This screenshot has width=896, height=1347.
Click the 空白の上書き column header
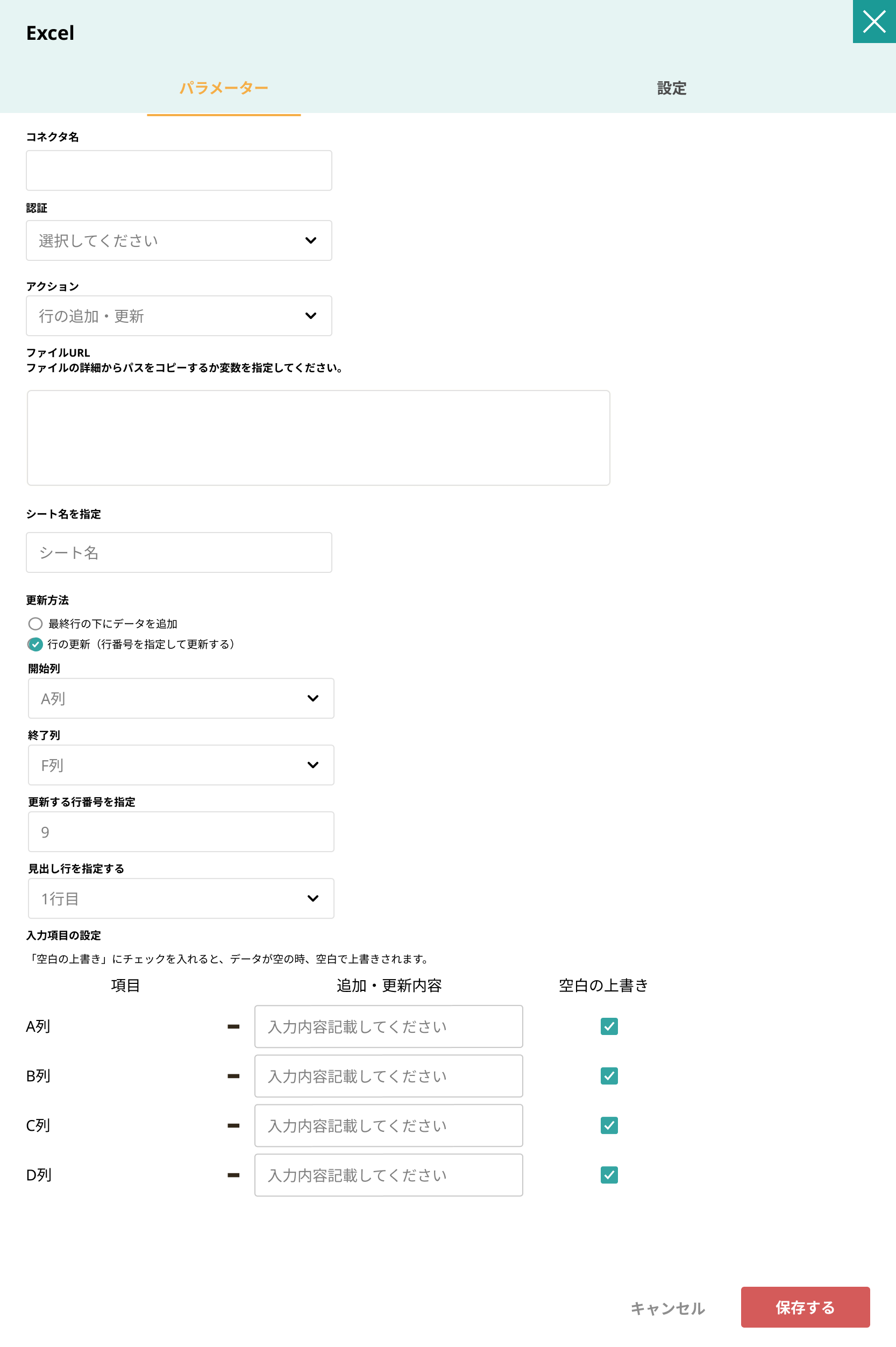(603, 986)
